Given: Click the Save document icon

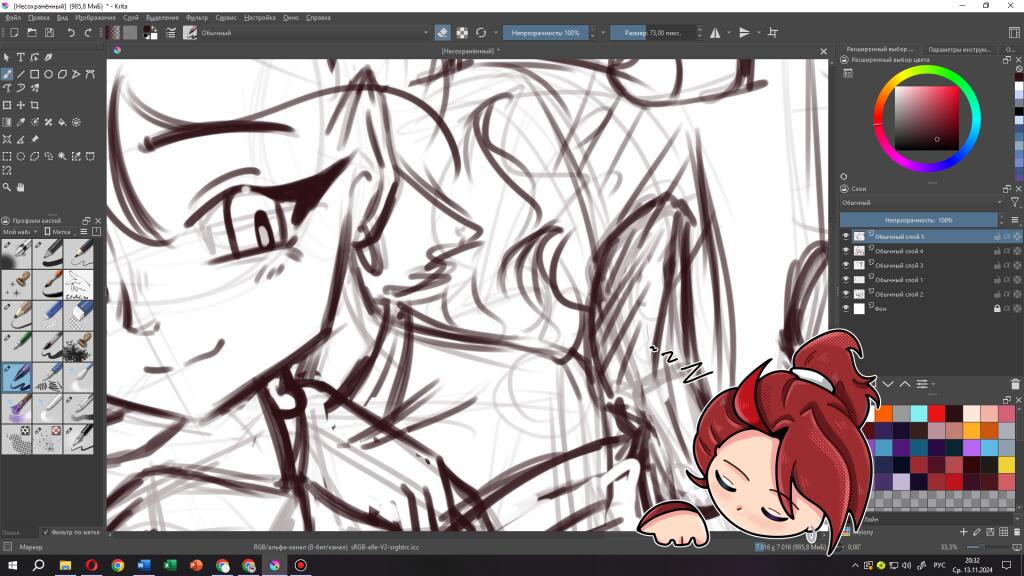Looking at the screenshot, I should (x=49, y=33).
